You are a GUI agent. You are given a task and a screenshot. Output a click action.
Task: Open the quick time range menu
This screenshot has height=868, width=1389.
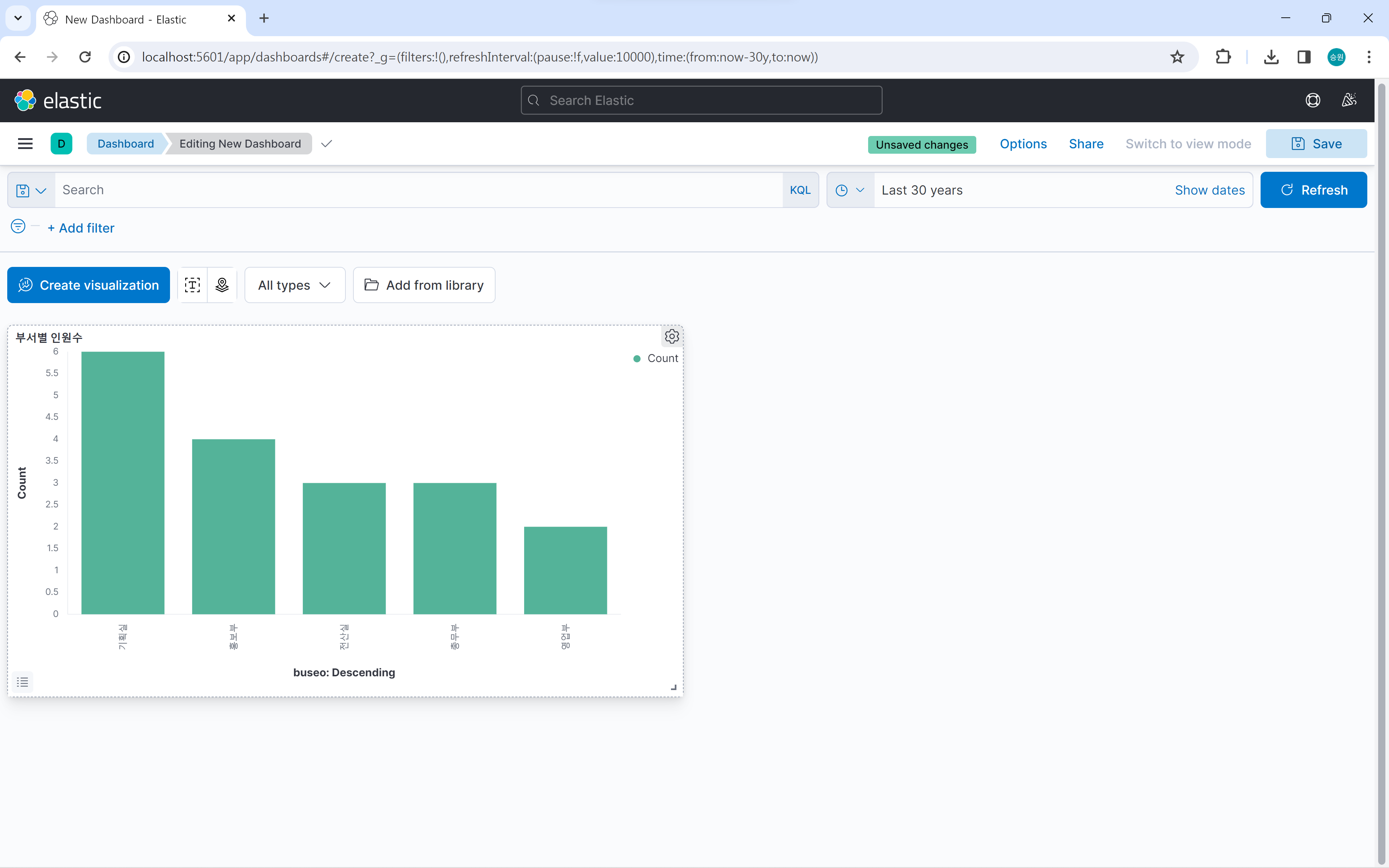(x=850, y=190)
